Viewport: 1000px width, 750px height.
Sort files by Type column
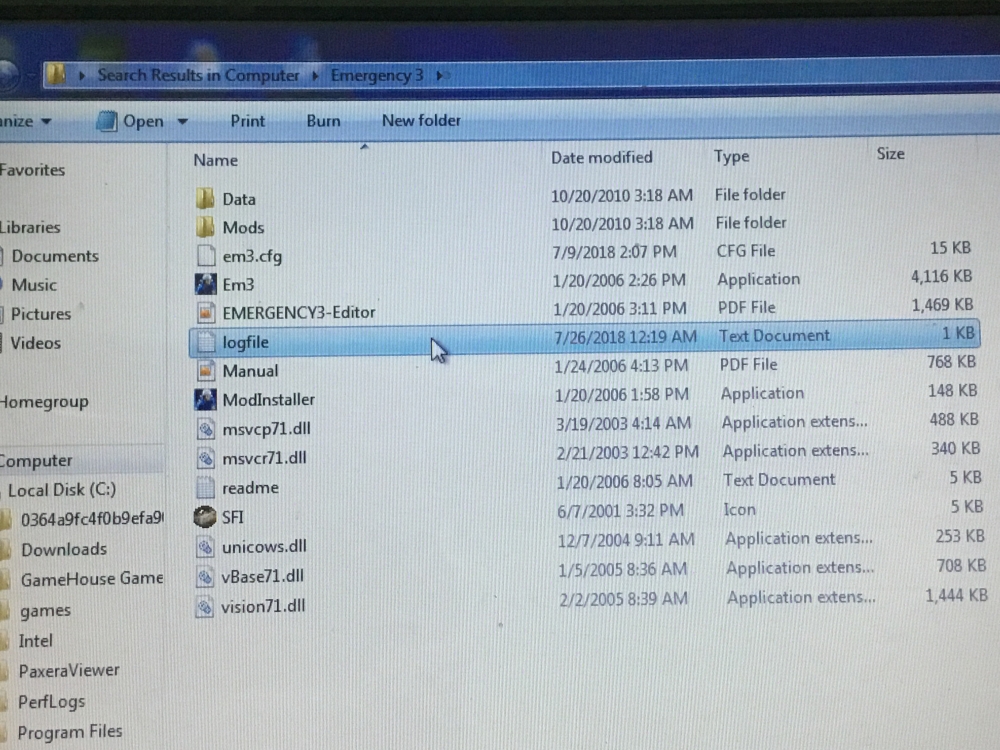pyautogui.click(x=732, y=156)
